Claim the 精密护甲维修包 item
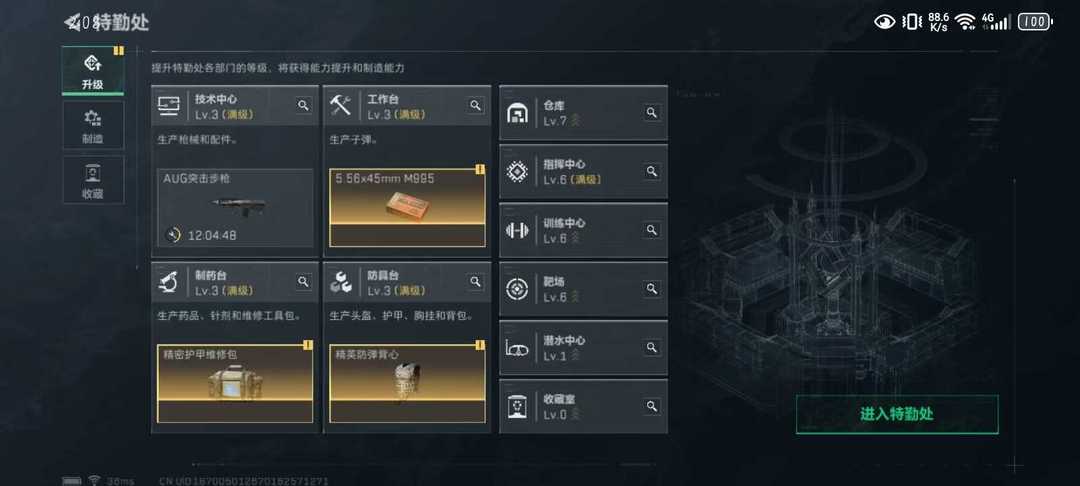 (x=235, y=383)
